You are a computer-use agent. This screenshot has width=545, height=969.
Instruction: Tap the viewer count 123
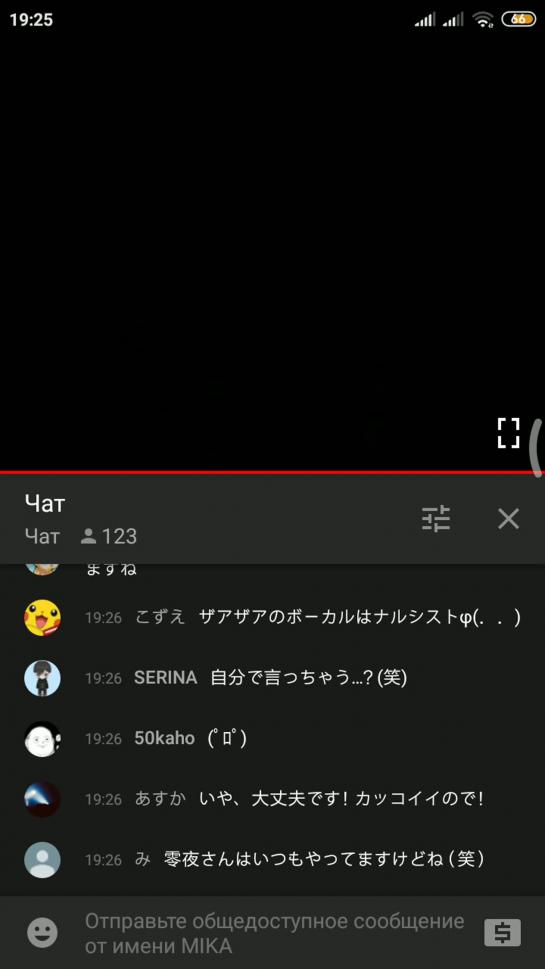(109, 536)
